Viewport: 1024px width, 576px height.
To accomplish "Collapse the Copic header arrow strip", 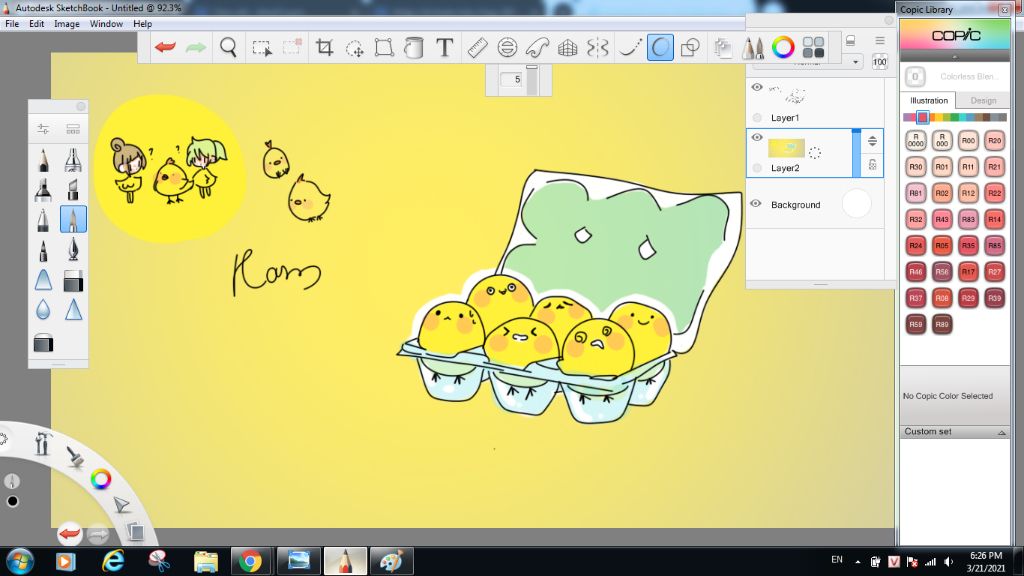I will [955, 57].
